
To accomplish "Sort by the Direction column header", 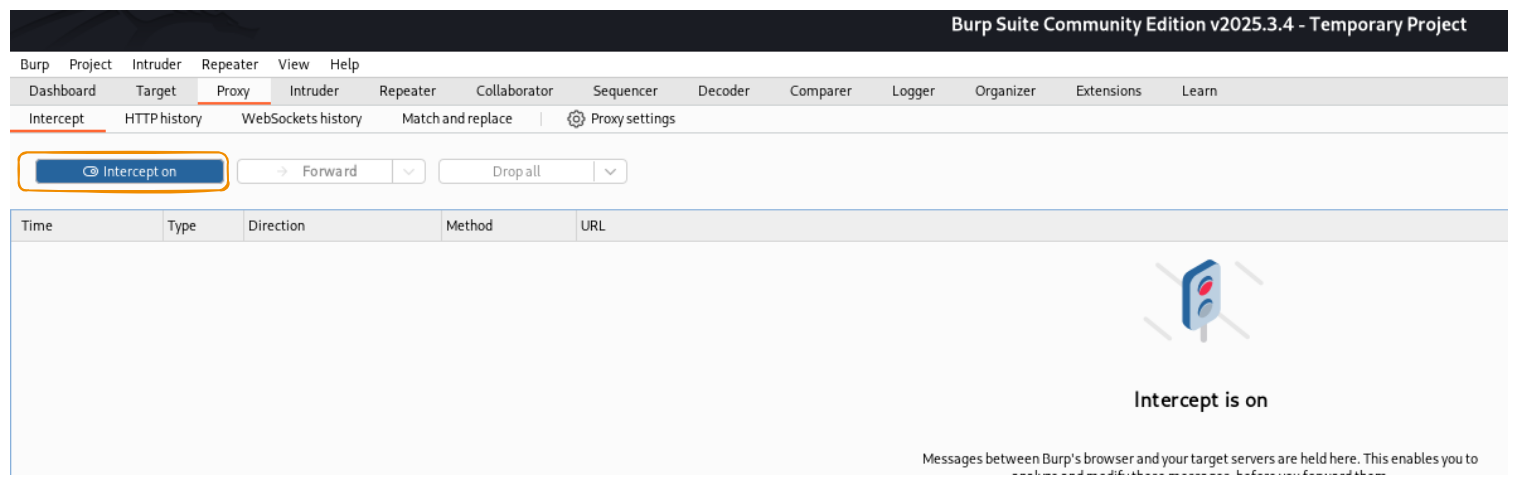I will (342, 226).
